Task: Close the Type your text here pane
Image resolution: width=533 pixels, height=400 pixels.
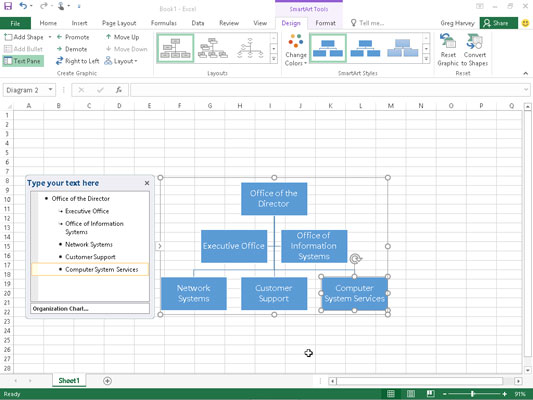Action: pos(147,183)
